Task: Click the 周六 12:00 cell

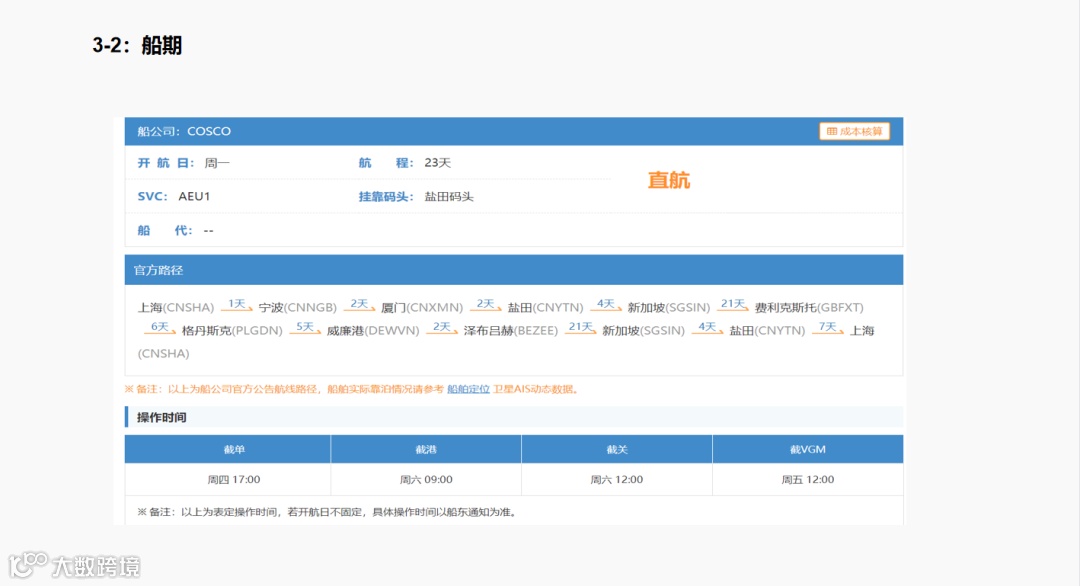Action: point(616,479)
